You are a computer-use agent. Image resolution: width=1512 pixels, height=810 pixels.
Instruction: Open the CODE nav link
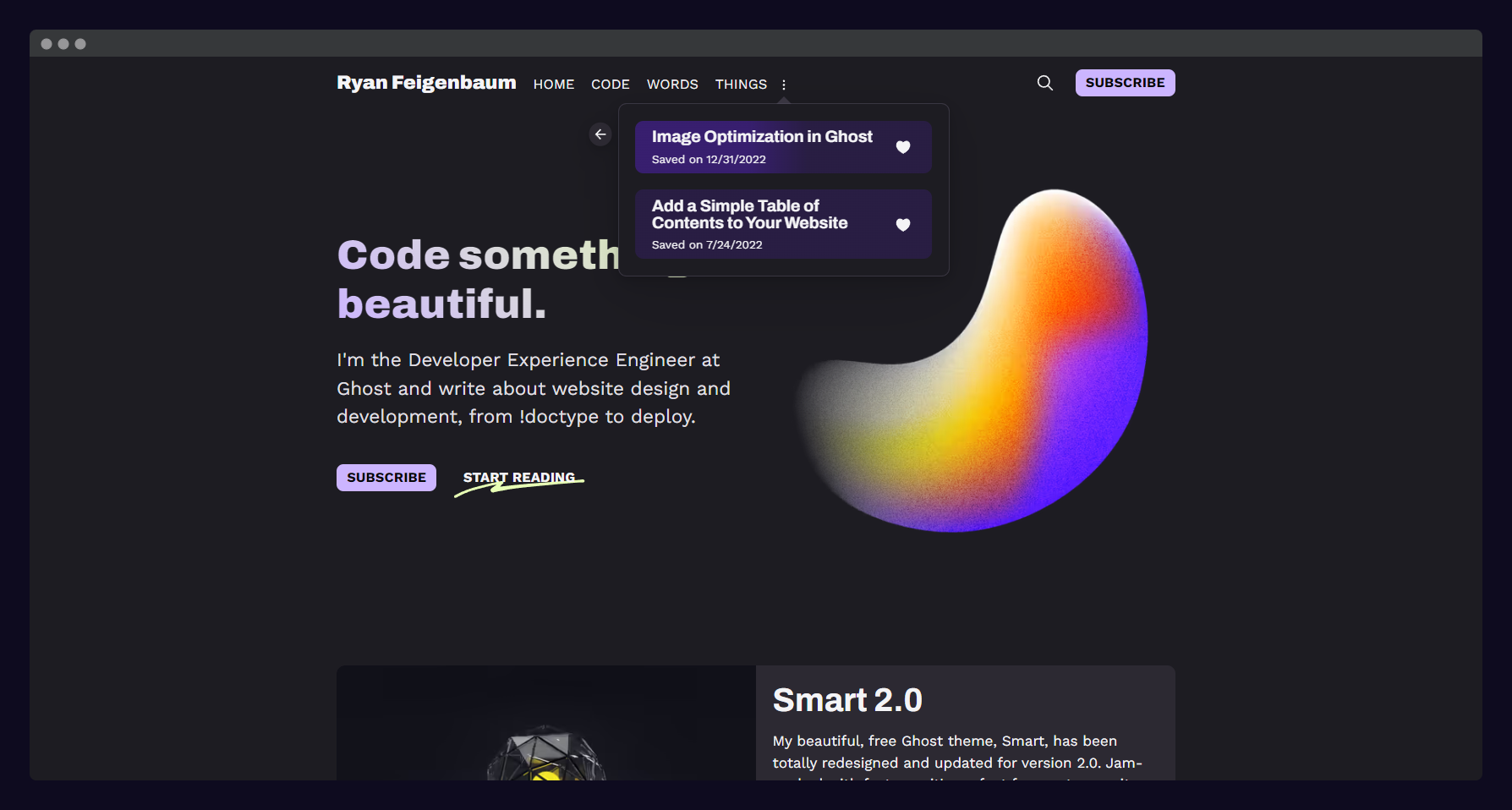coord(611,85)
